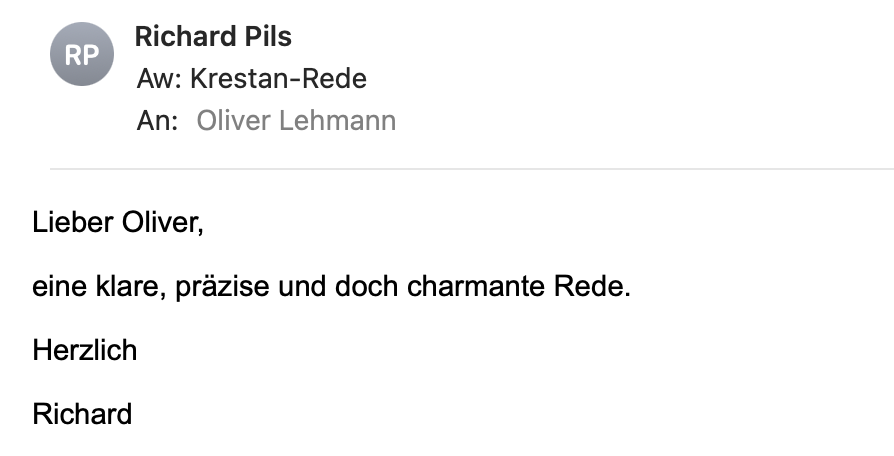The width and height of the screenshot is (894, 456).
Task: Click the Aw: reply prefix in the subject
Action: click(158, 79)
